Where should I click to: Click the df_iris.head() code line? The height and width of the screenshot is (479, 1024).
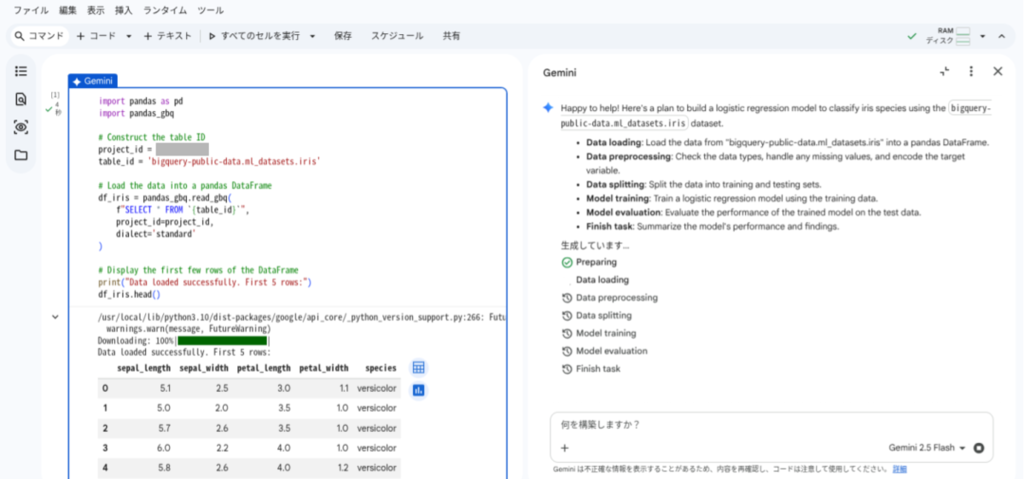(x=129, y=295)
